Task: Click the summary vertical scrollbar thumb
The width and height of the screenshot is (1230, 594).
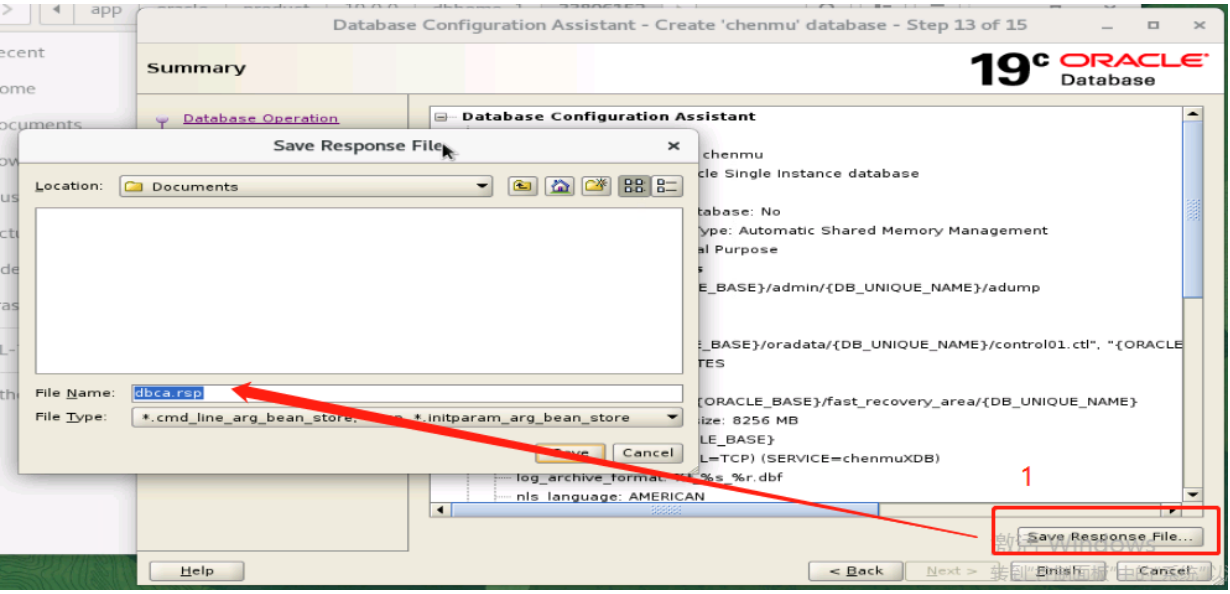Action: point(1192,208)
